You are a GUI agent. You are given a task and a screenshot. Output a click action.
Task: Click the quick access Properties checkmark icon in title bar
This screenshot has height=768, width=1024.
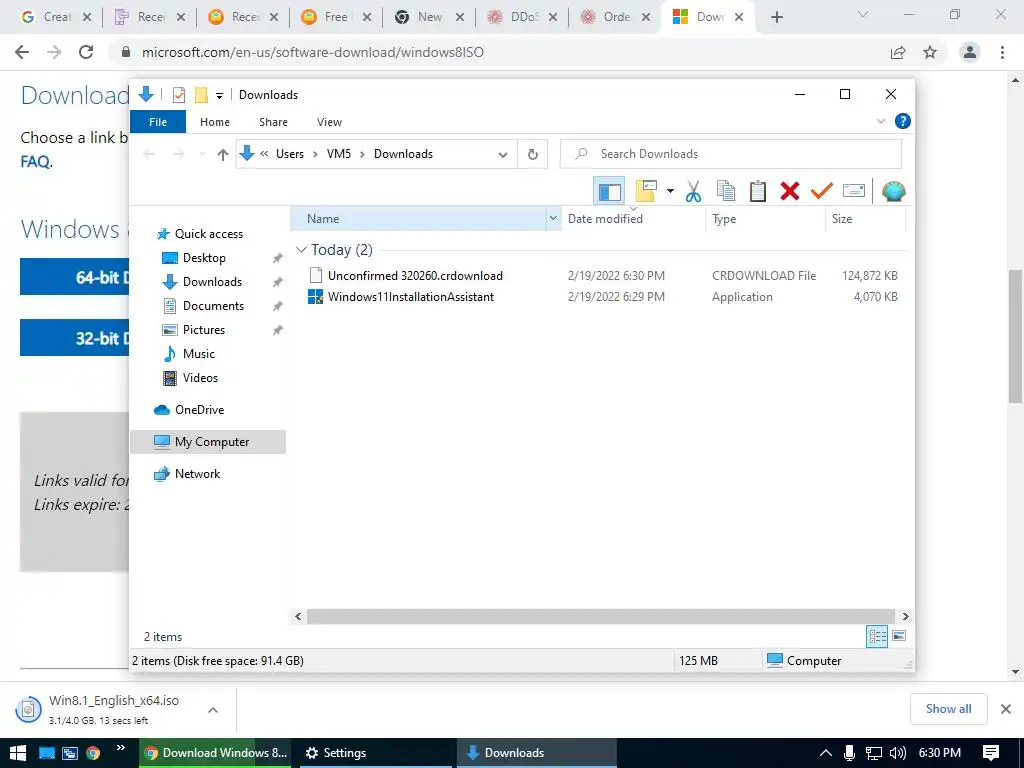point(178,95)
